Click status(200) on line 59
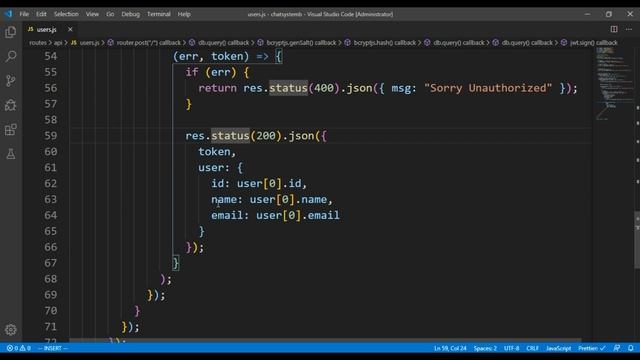This screenshot has width=640, height=360. (247, 136)
